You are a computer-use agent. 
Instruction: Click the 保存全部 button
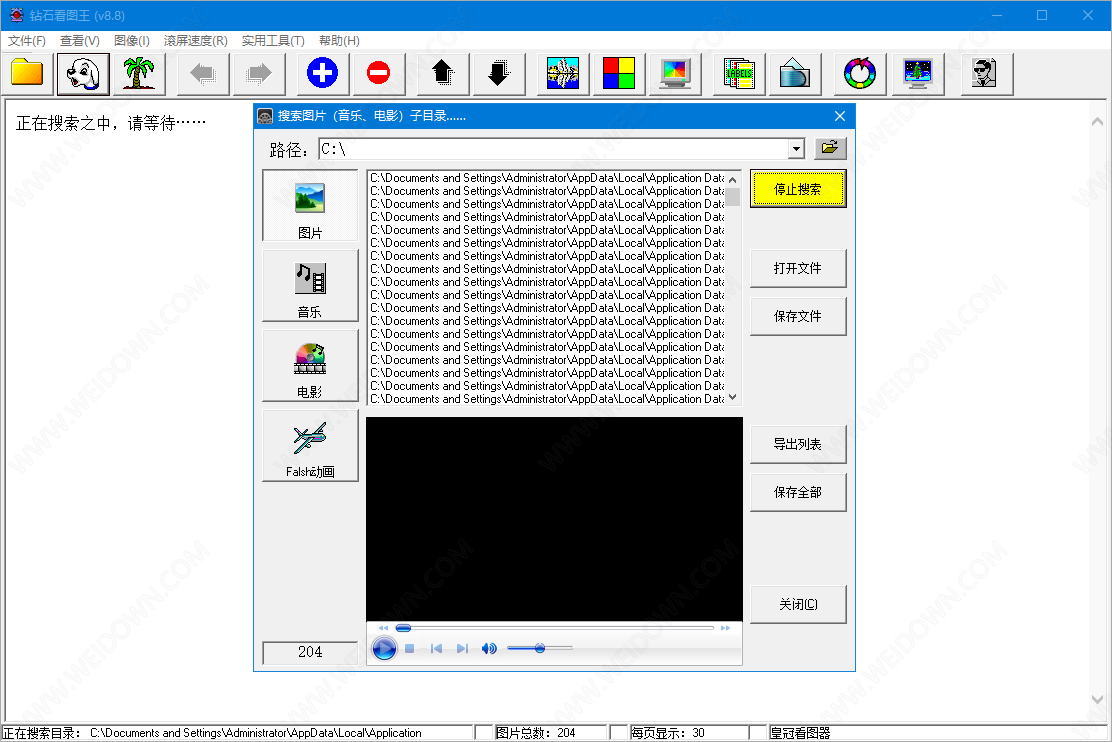[798, 492]
